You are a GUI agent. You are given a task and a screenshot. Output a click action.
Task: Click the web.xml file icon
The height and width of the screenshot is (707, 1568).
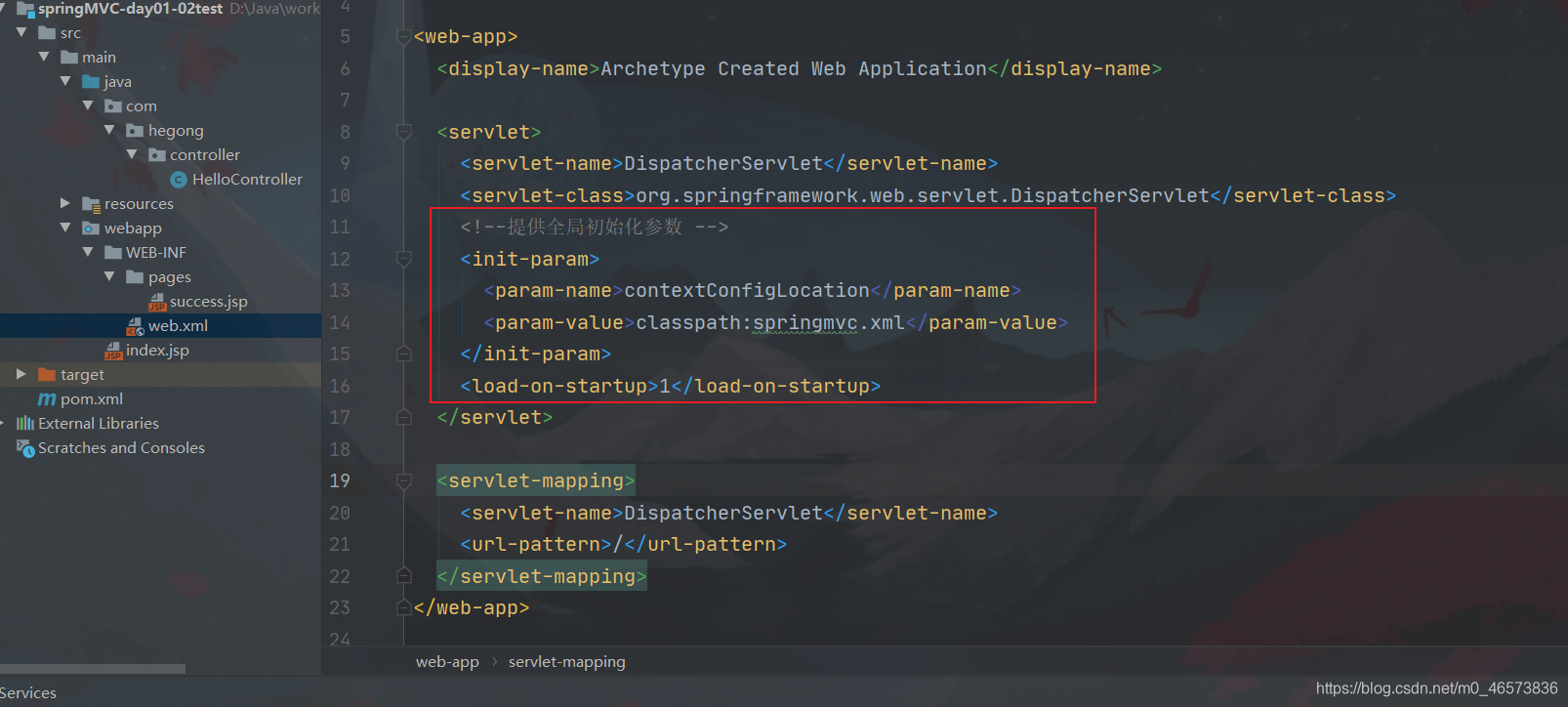136,326
